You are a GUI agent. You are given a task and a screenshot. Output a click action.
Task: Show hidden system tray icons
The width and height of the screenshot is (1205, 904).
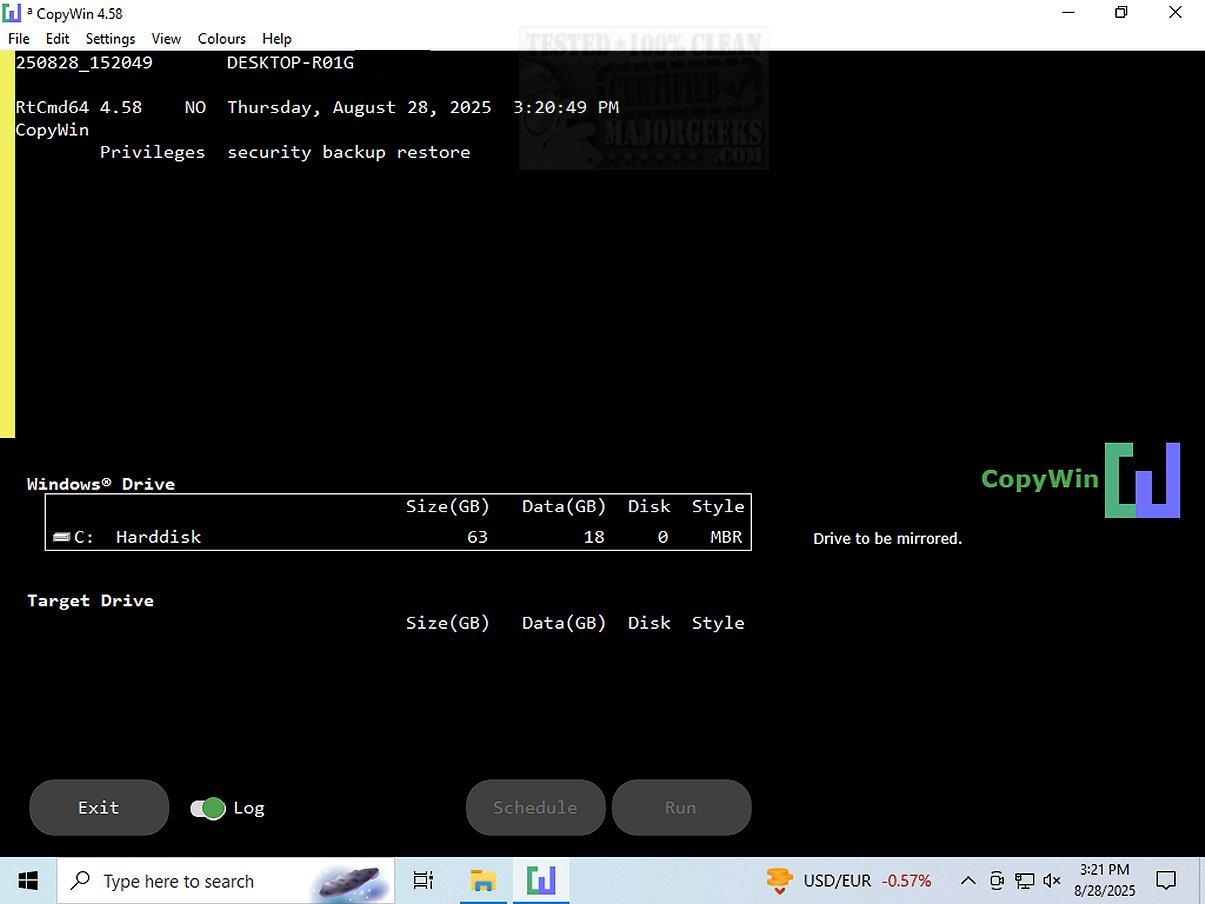968,881
